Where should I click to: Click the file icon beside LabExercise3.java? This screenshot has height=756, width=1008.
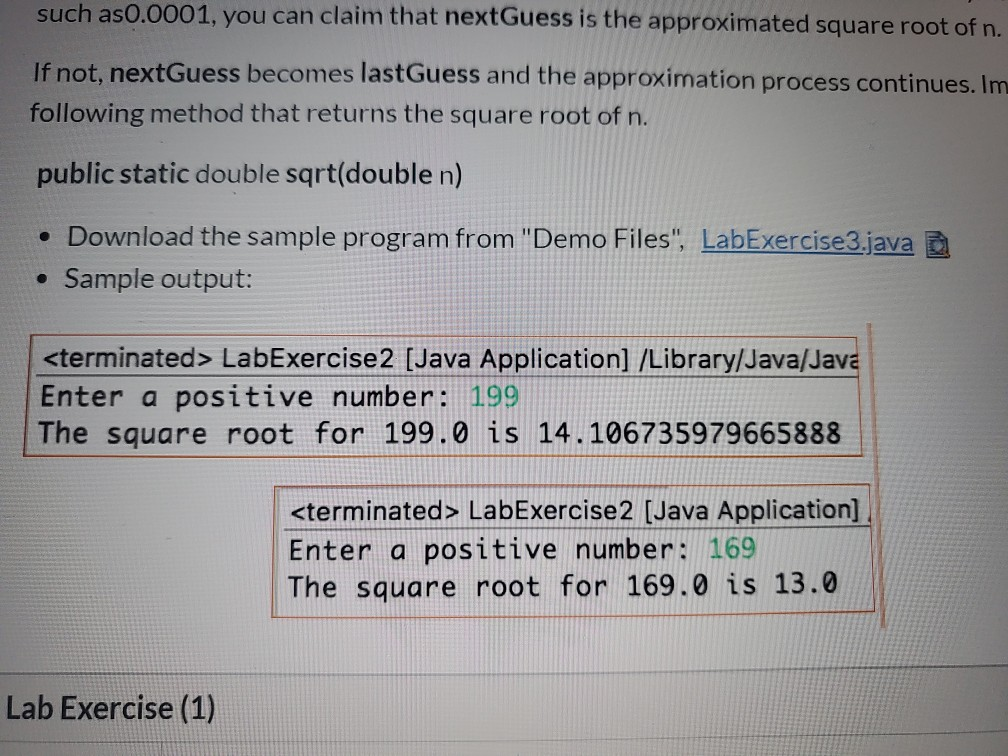point(937,245)
